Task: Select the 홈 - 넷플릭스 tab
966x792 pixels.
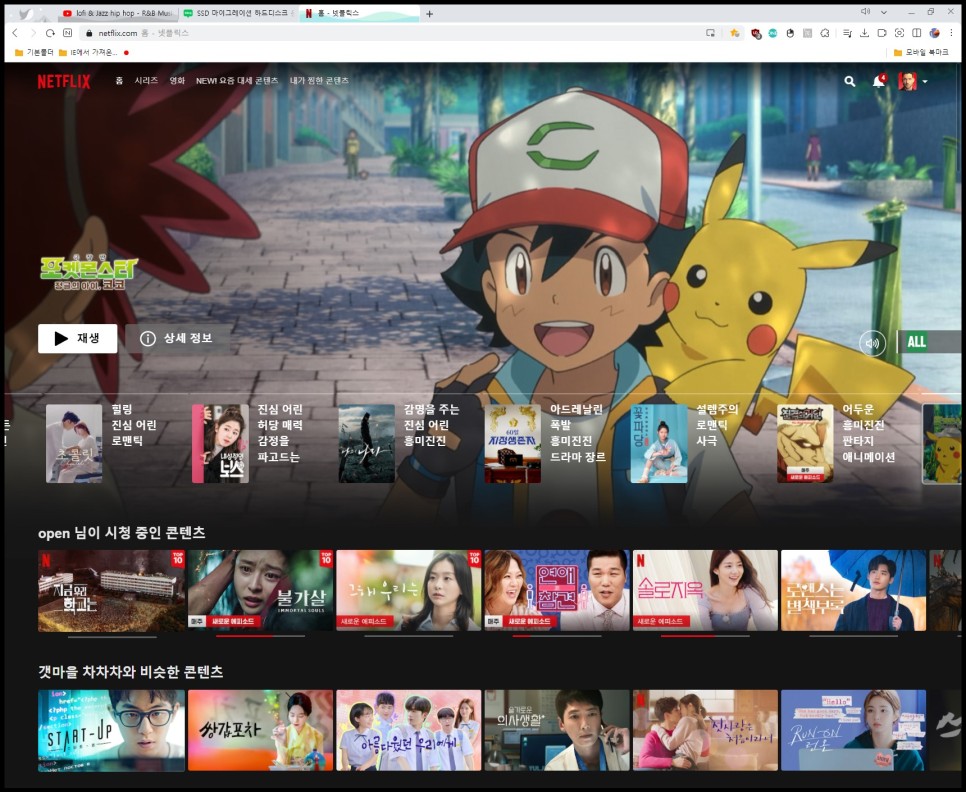Action: (359, 13)
